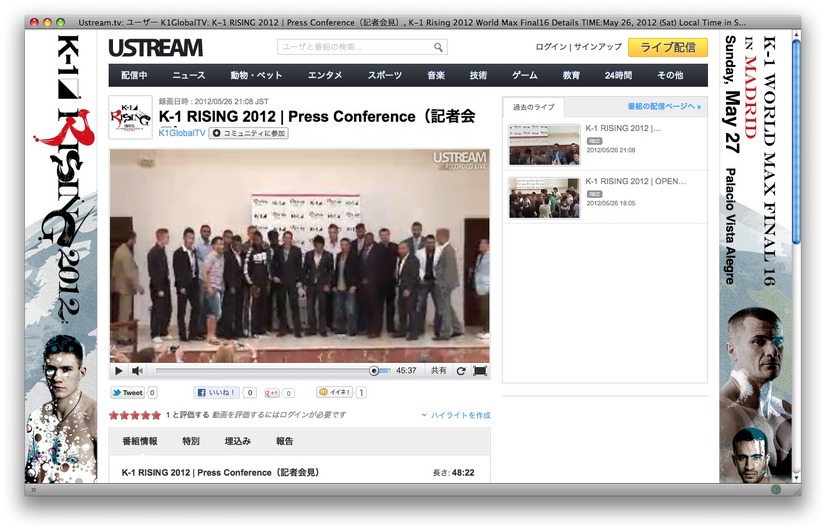Click the search magnifier icon
Viewport: 826px width, 530px height.
438,47
